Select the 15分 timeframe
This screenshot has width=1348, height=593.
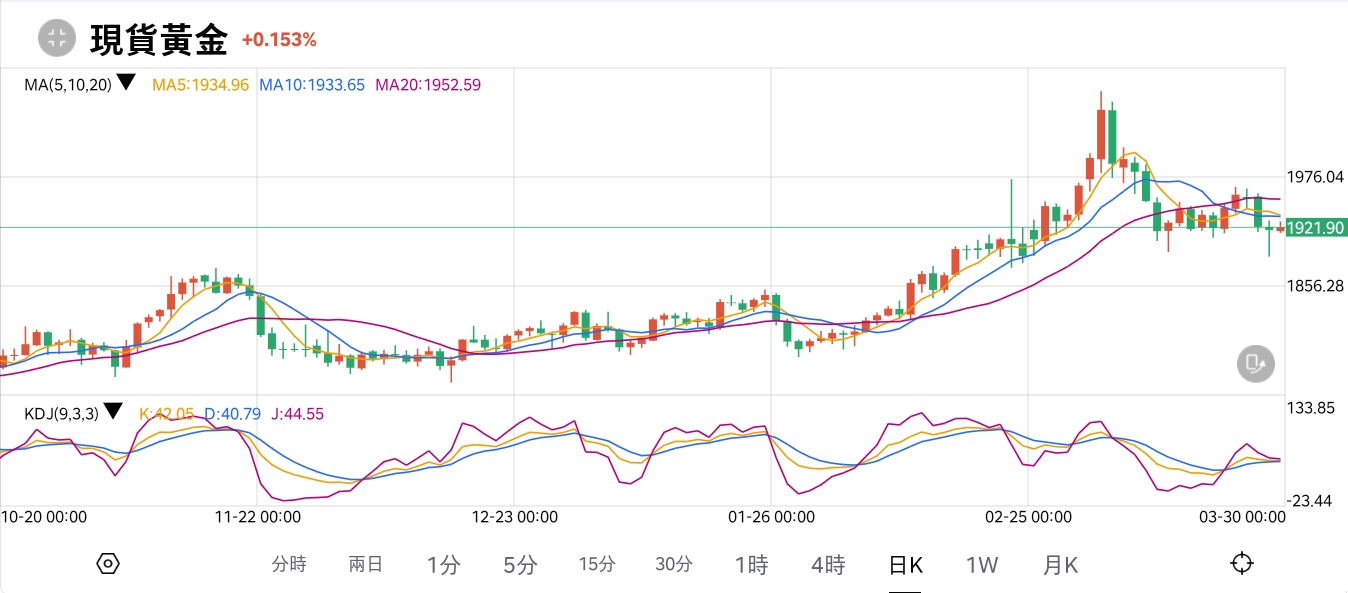[597, 565]
